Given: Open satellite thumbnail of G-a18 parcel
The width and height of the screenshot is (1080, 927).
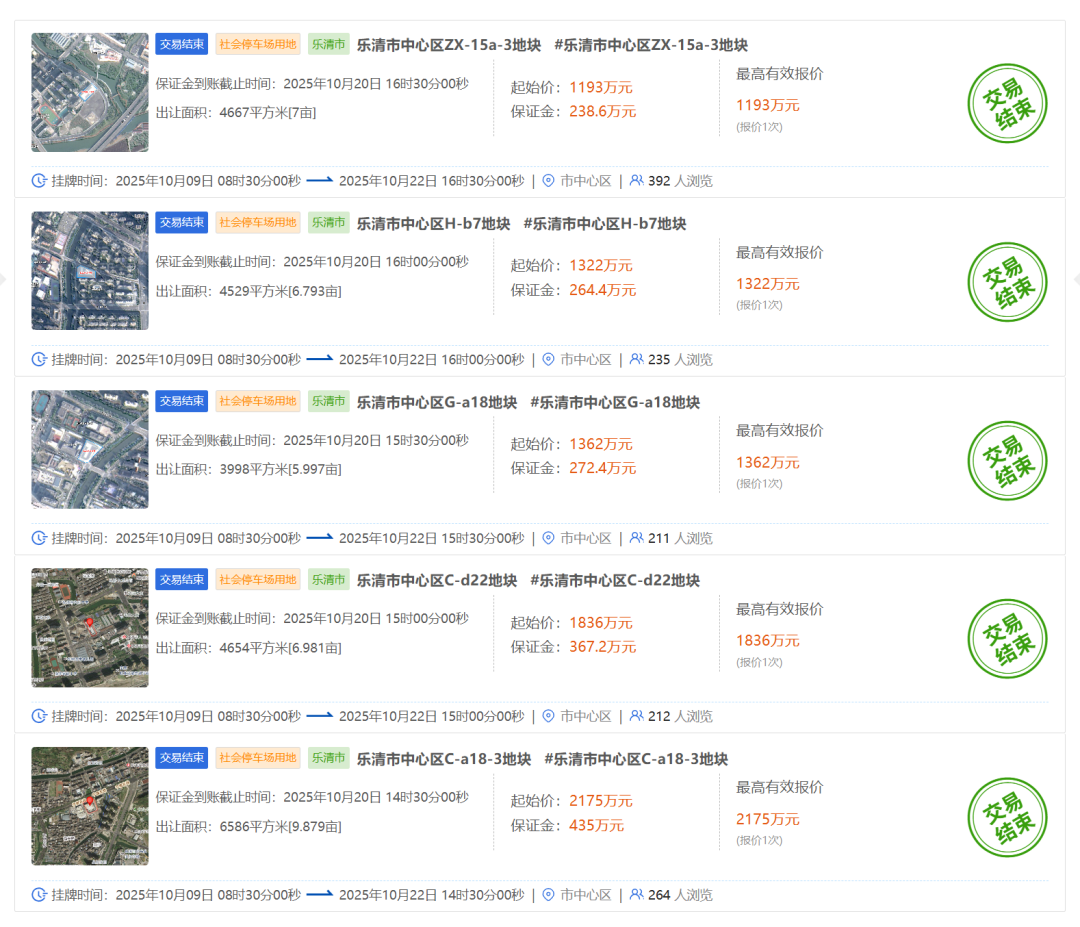Looking at the screenshot, I should point(90,449).
